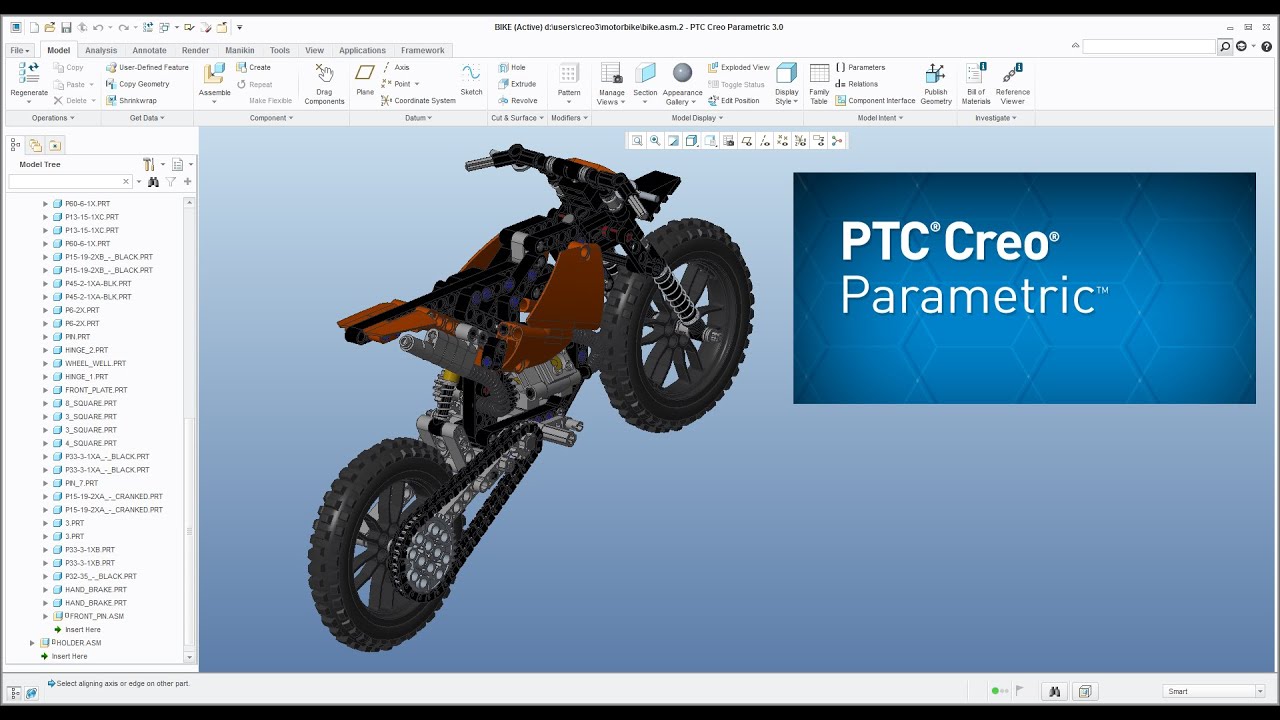This screenshot has height=720, width=1280.
Task: Click the Revolve tool
Action: (517, 100)
